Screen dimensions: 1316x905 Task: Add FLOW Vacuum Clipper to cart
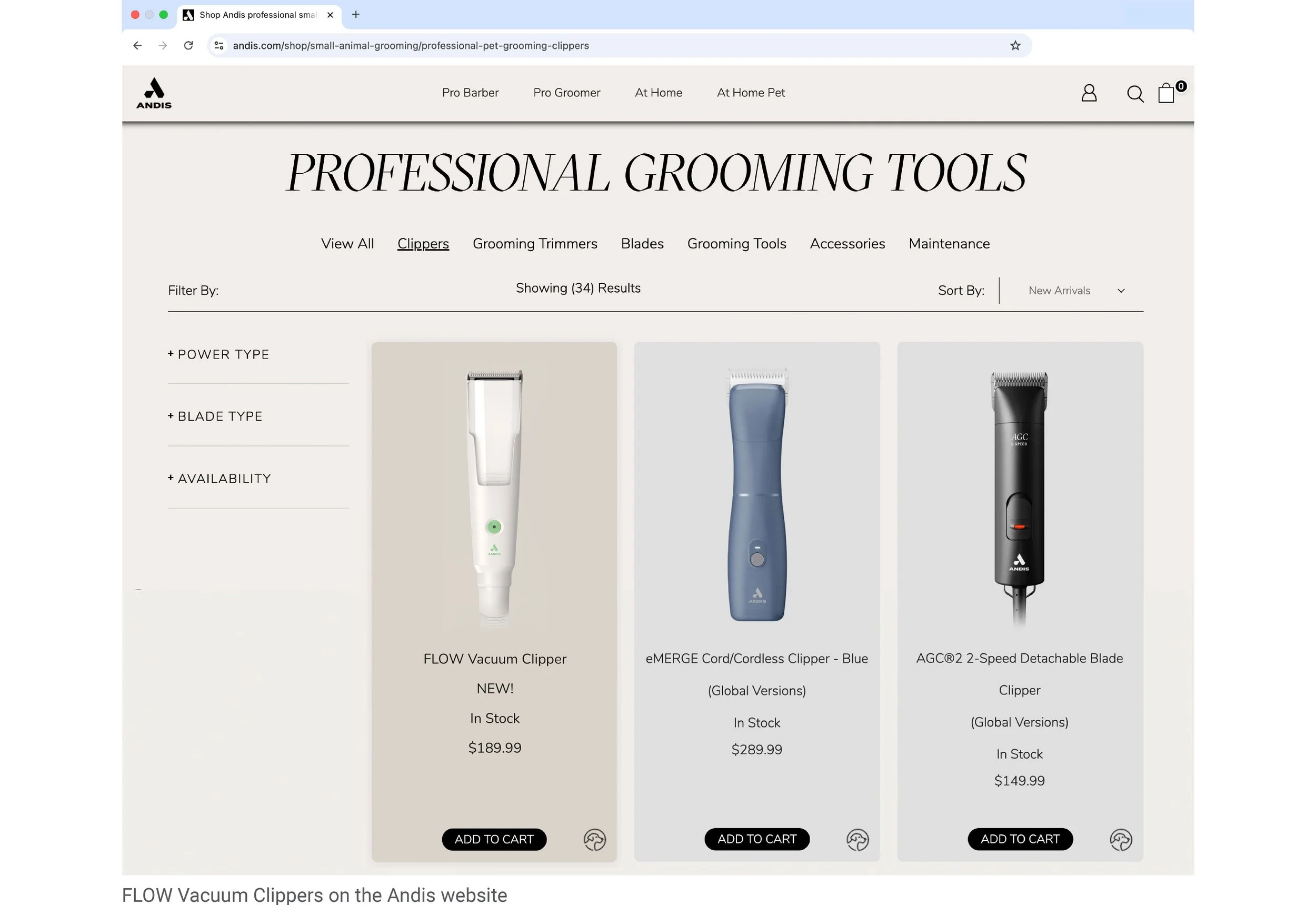[x=493, y=839]
